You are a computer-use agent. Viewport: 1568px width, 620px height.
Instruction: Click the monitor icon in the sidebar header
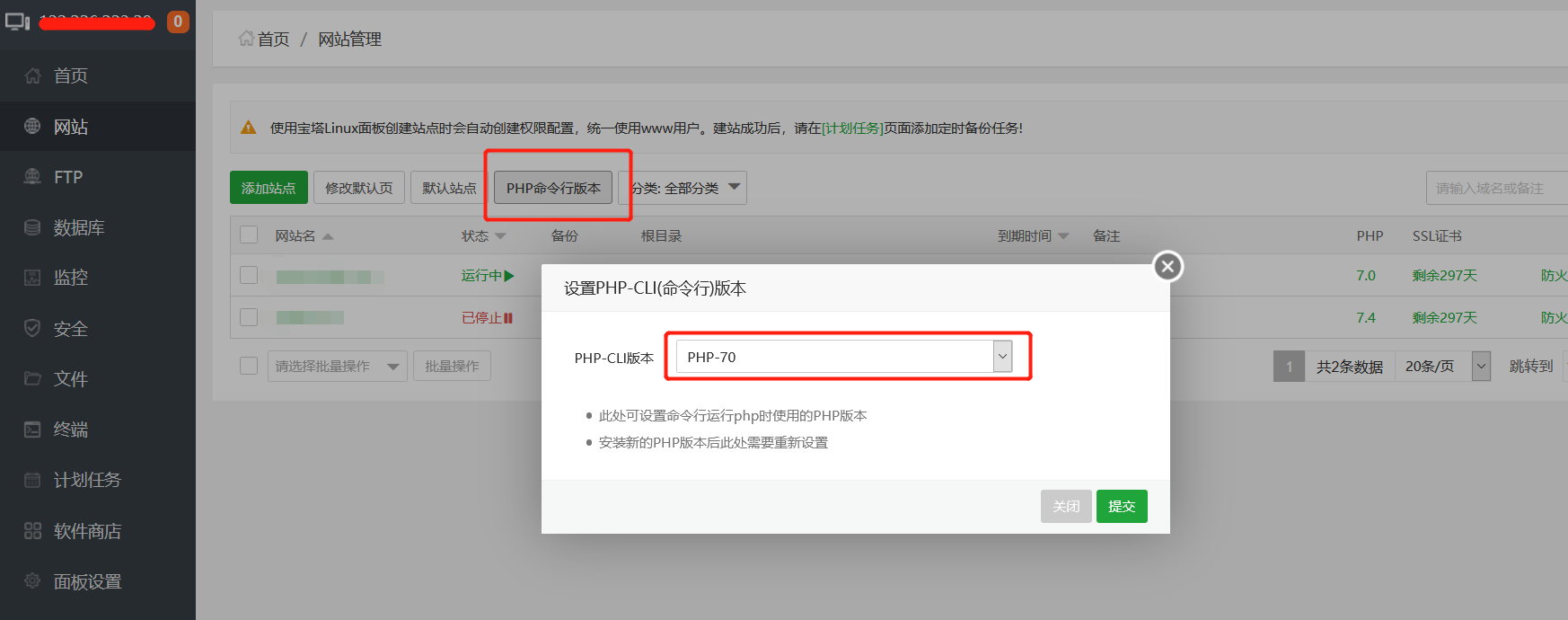(x=17, y=22)
